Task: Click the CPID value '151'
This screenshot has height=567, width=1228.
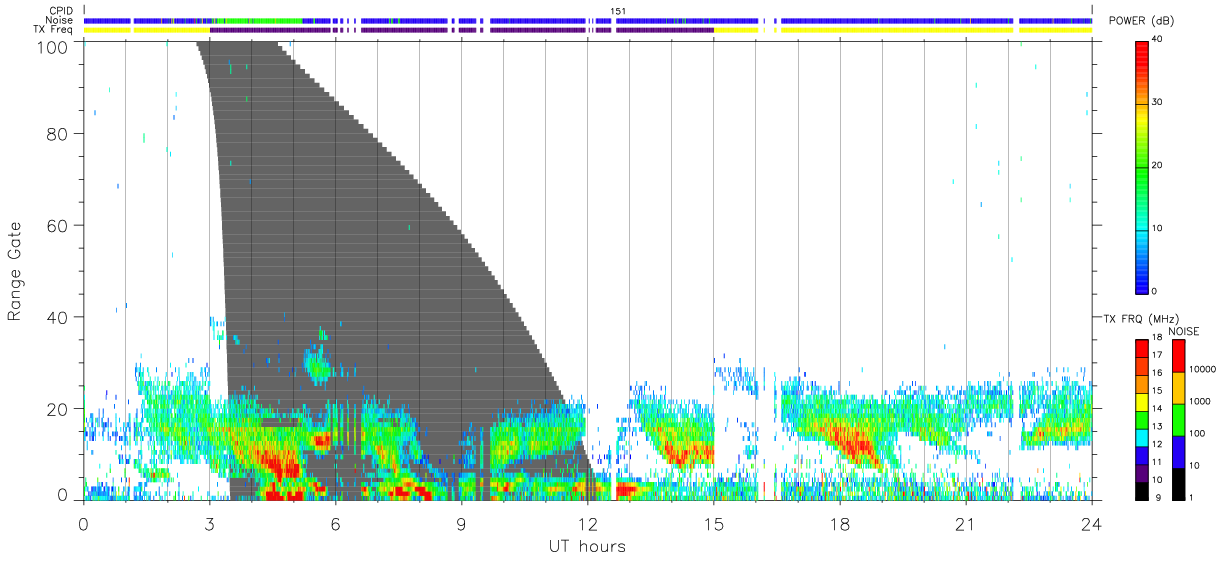Action: 617,11
